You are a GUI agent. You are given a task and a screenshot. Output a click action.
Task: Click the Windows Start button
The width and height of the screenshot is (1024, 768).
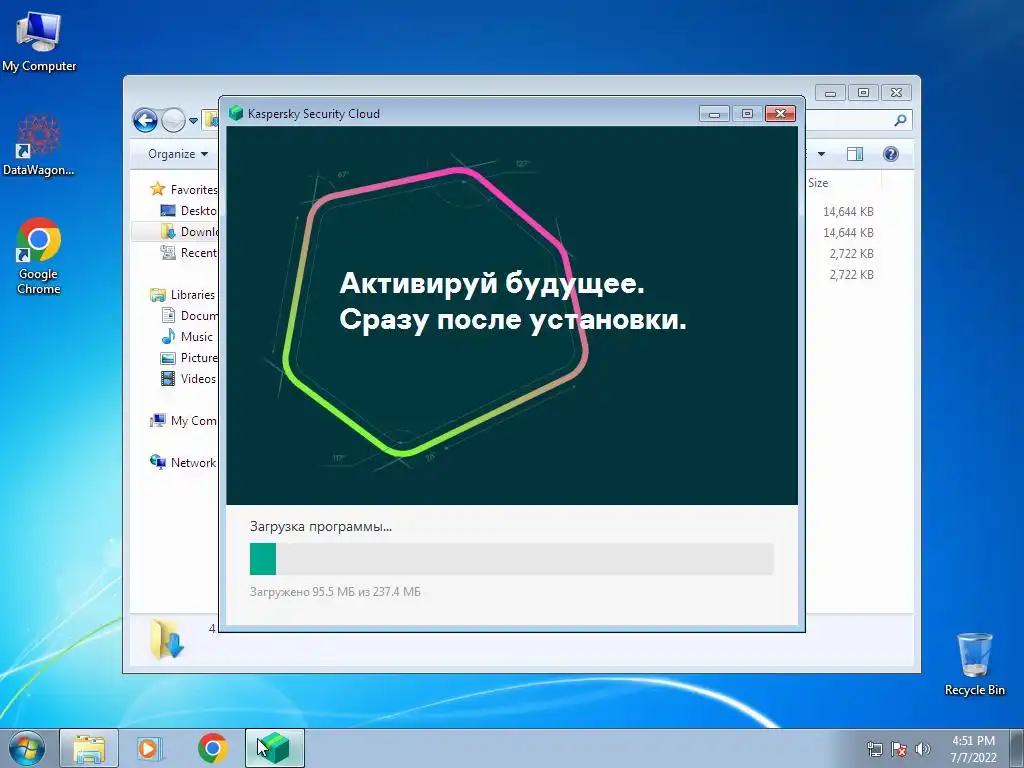pos(27,748)
